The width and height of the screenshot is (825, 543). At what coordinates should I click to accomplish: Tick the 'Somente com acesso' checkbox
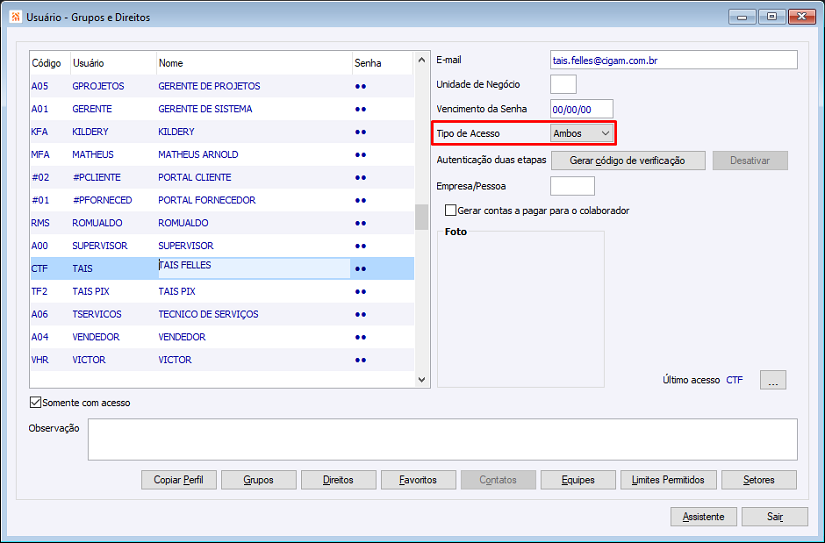35,403
